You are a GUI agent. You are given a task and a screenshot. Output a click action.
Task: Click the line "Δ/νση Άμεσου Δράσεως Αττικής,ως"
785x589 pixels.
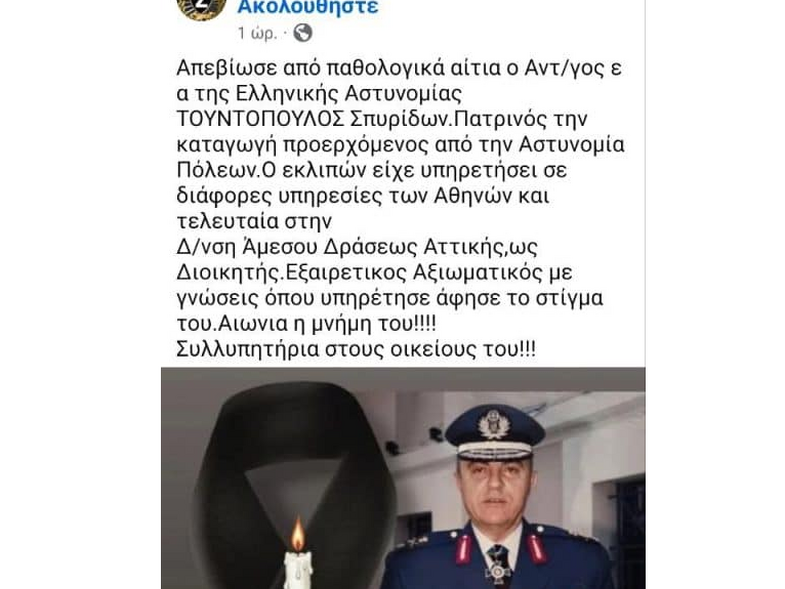pyautogui.click(x=357, y=247)
